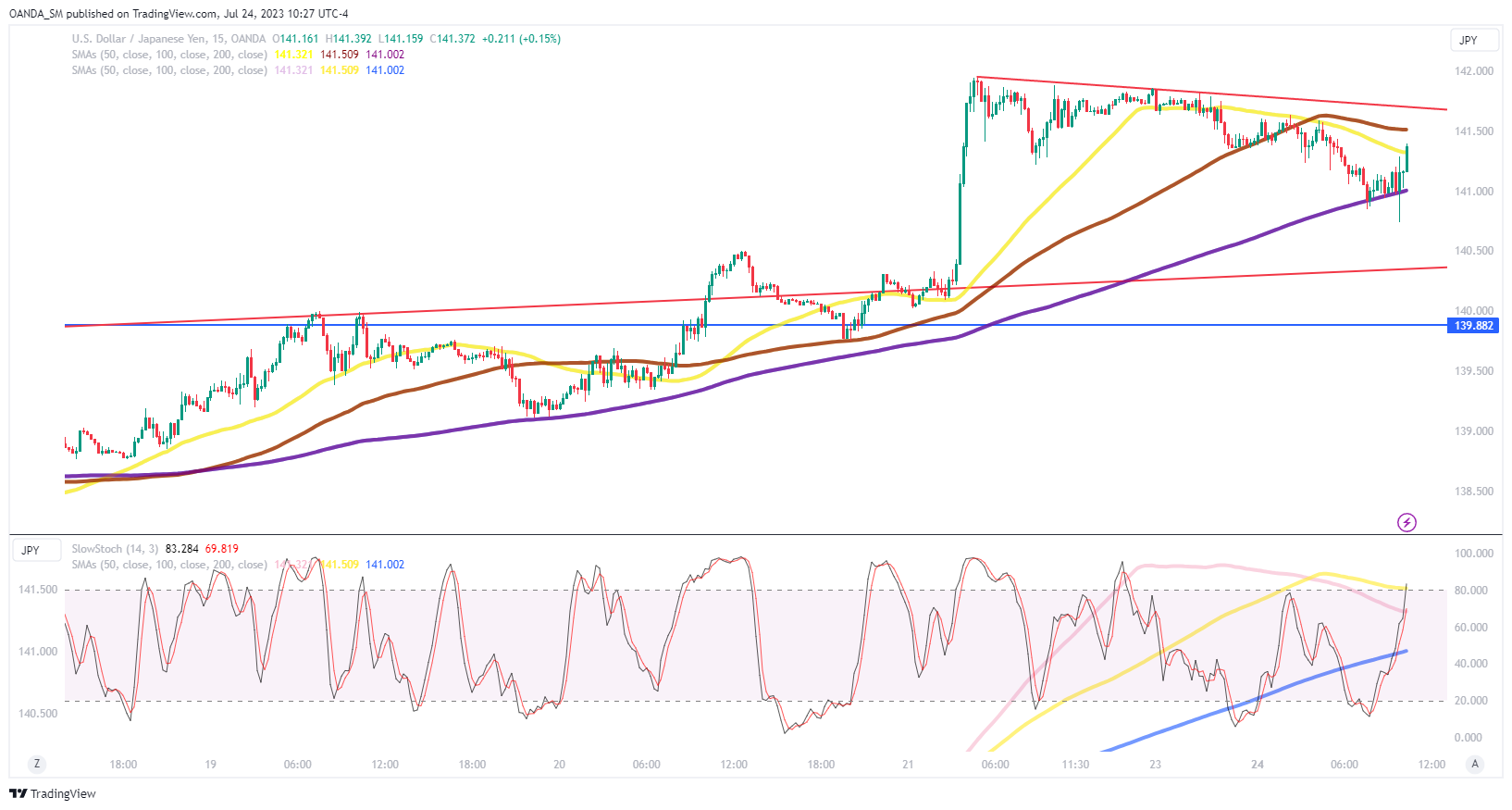Click the OANDA_SM published header text

click(x=179, y=14)
